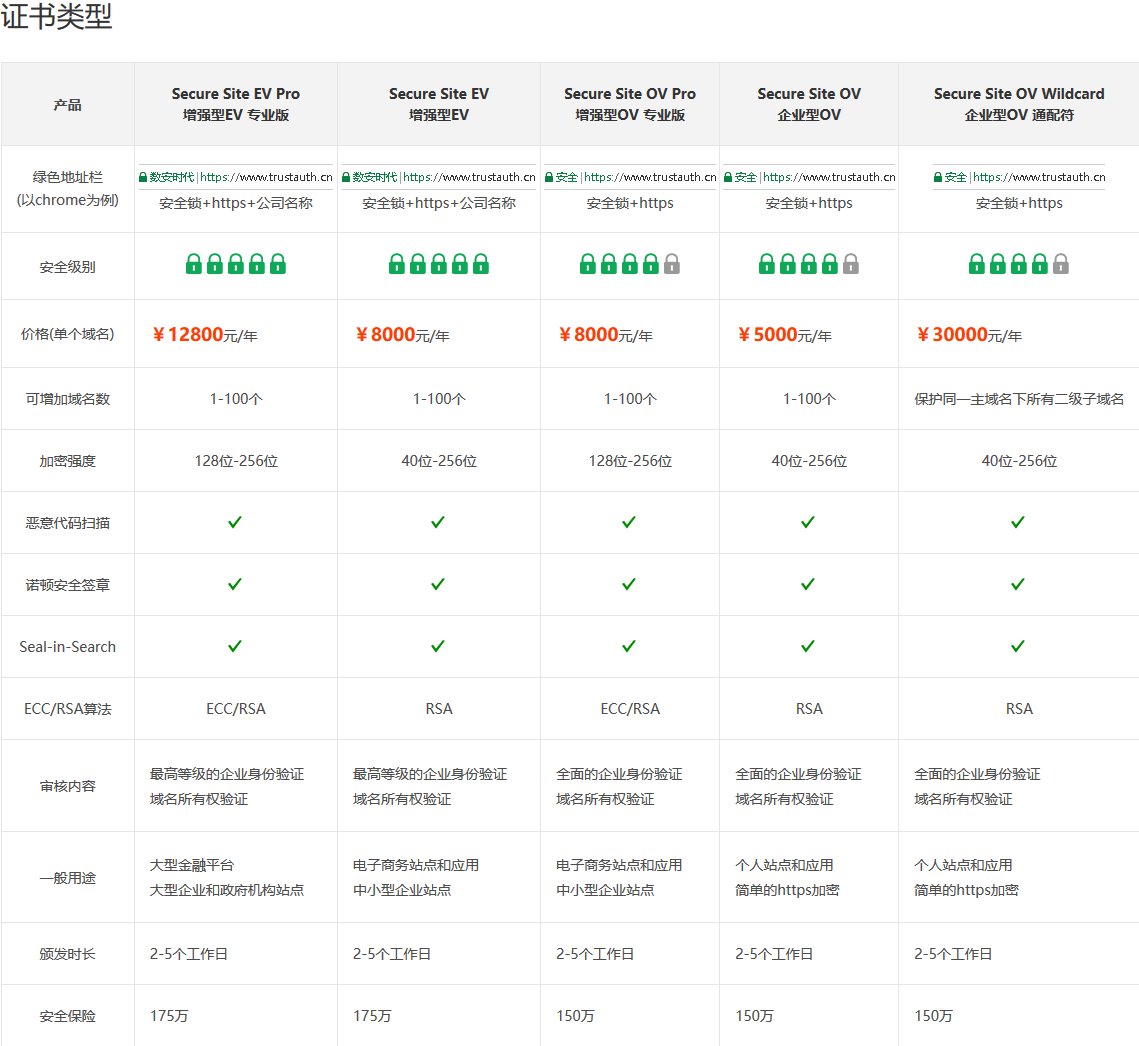Select the Secure Site OV Wildcard column header
Screen dimensions: 1139x1046
(x=1018, y=104)
